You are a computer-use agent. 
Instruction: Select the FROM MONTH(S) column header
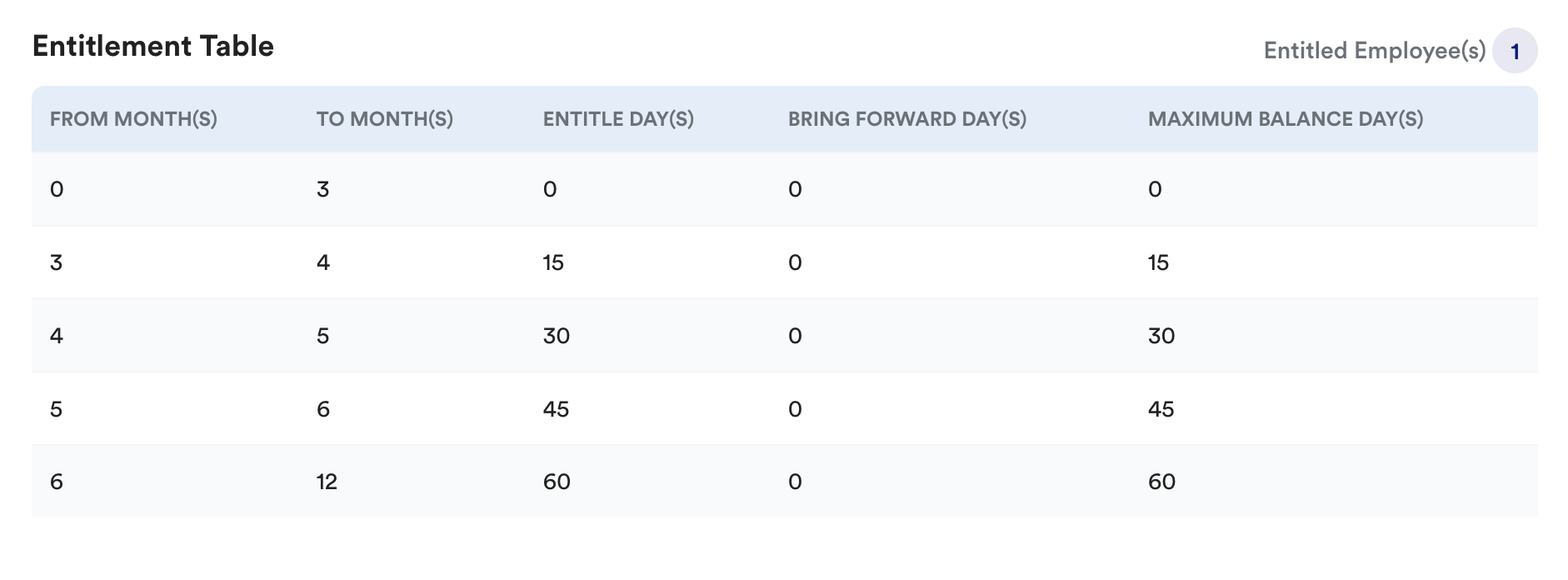click(x=133, y=119)
